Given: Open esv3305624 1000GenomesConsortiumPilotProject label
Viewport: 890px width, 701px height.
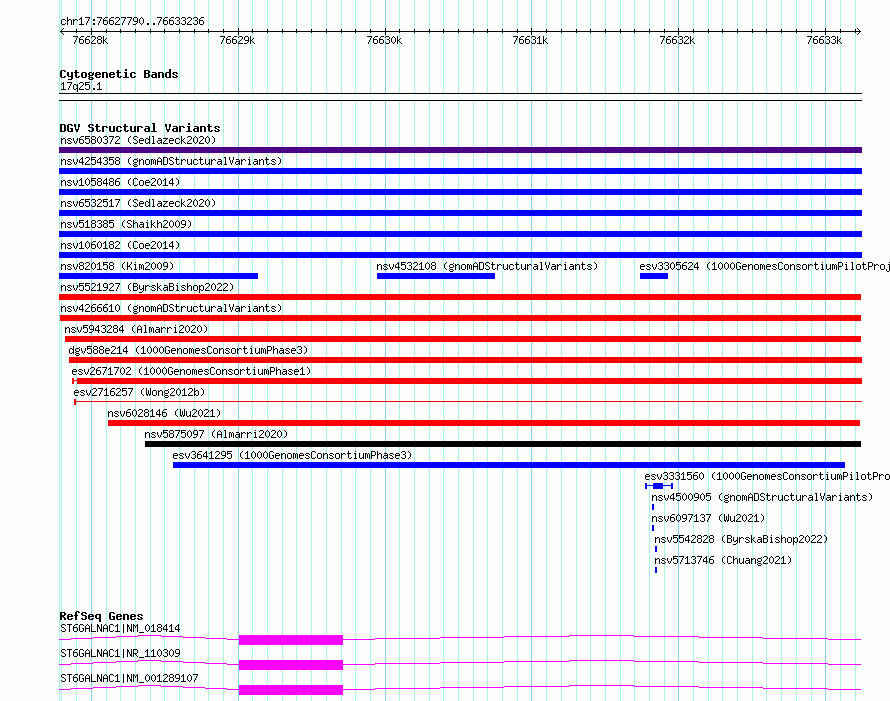Looking at the screenshot, I should (765, 266).
